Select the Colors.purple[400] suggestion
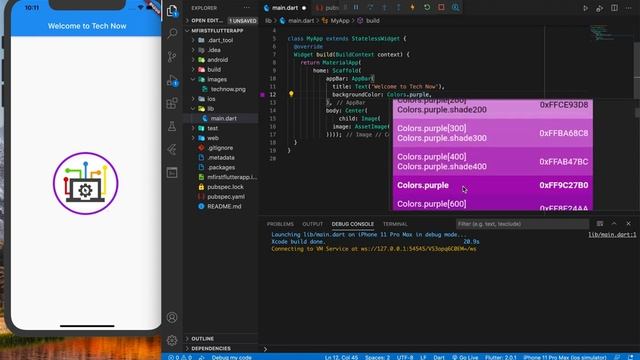The width and height of the screenshot is (640, 360). point(493,162)
